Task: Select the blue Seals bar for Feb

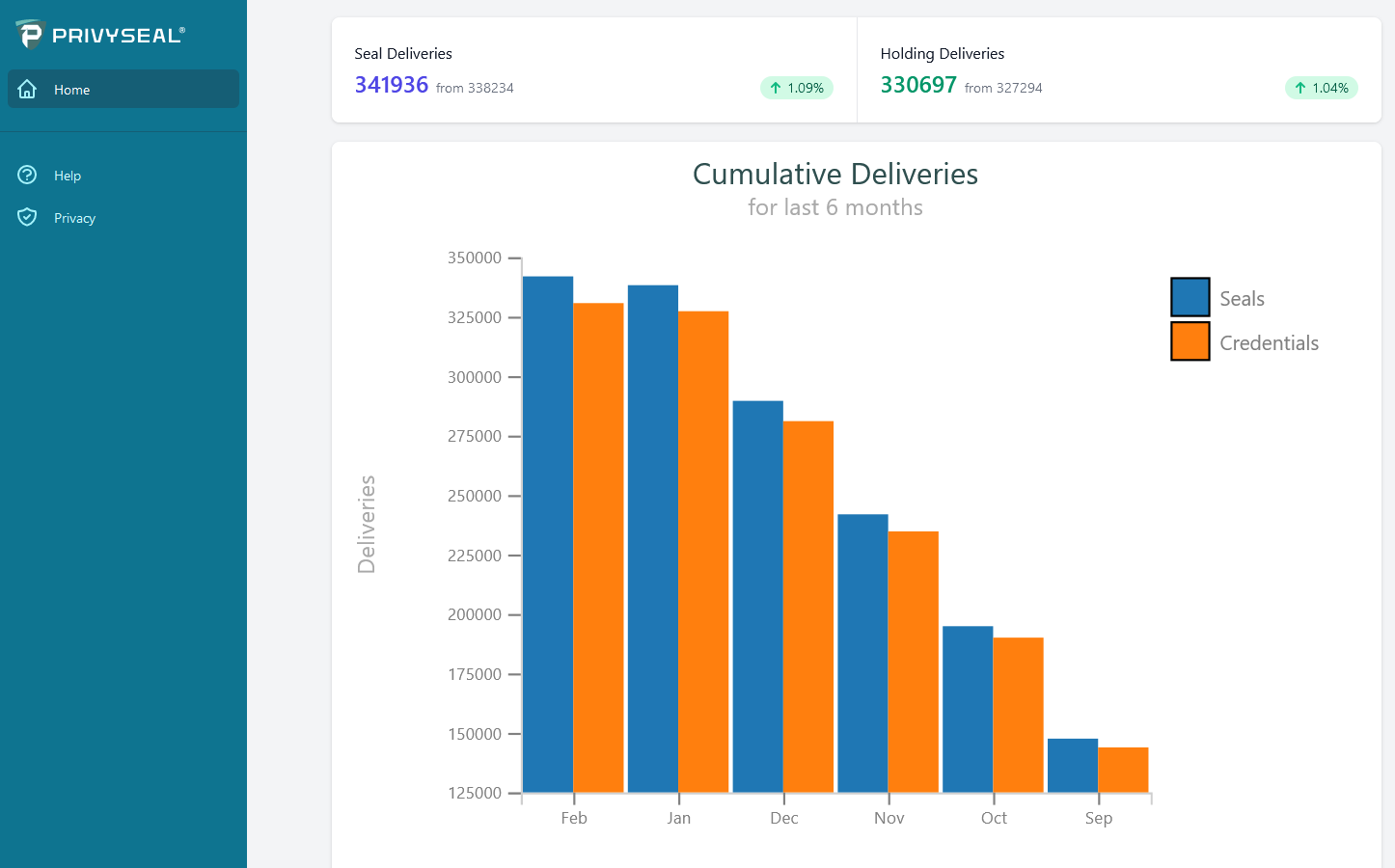Action: [x=548, y=535]
